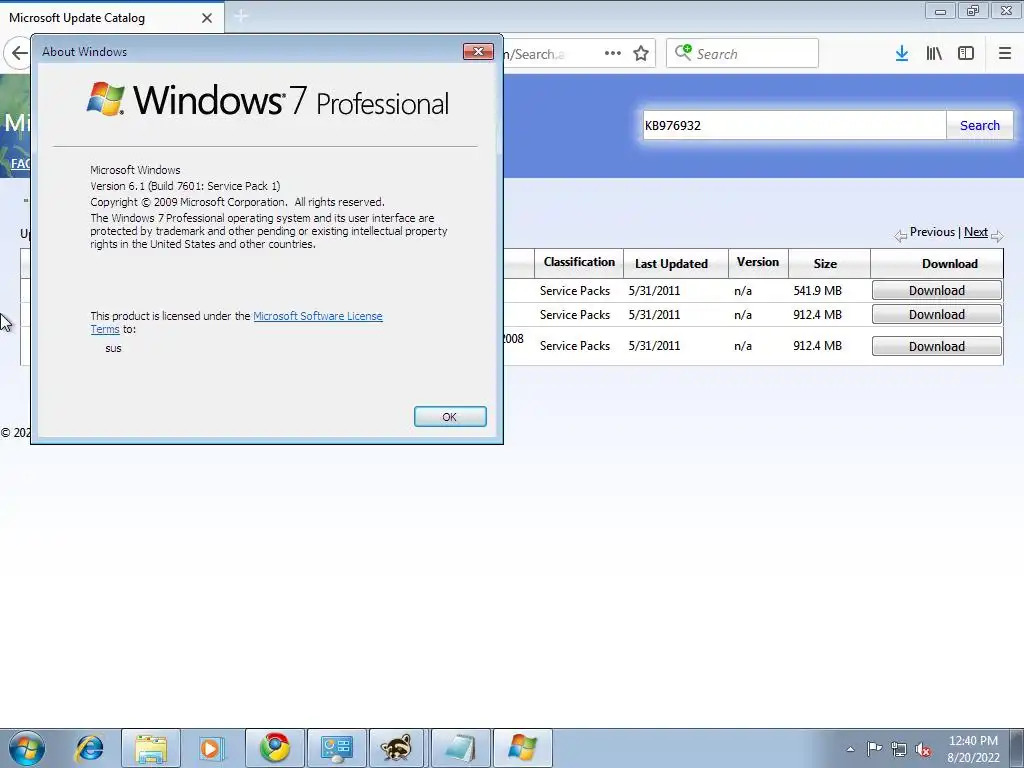Click the catalog Search button

980,125
